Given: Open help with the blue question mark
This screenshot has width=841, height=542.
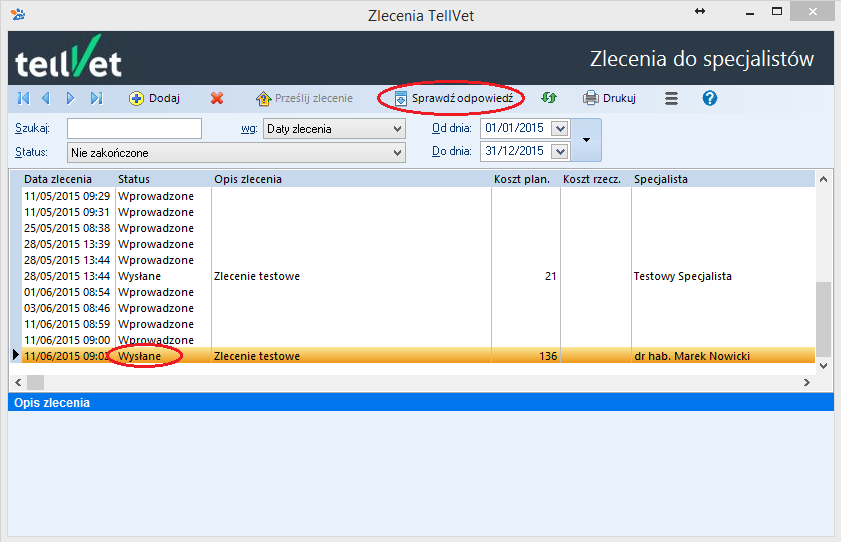Looking at the screenshot, I should [x=710, y=98].
